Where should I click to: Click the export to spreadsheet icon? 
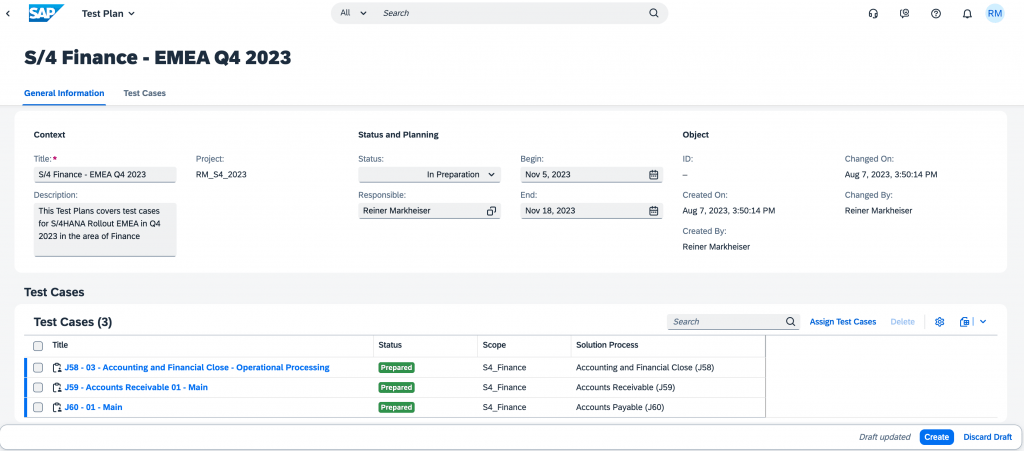click(x=965, y=322)
